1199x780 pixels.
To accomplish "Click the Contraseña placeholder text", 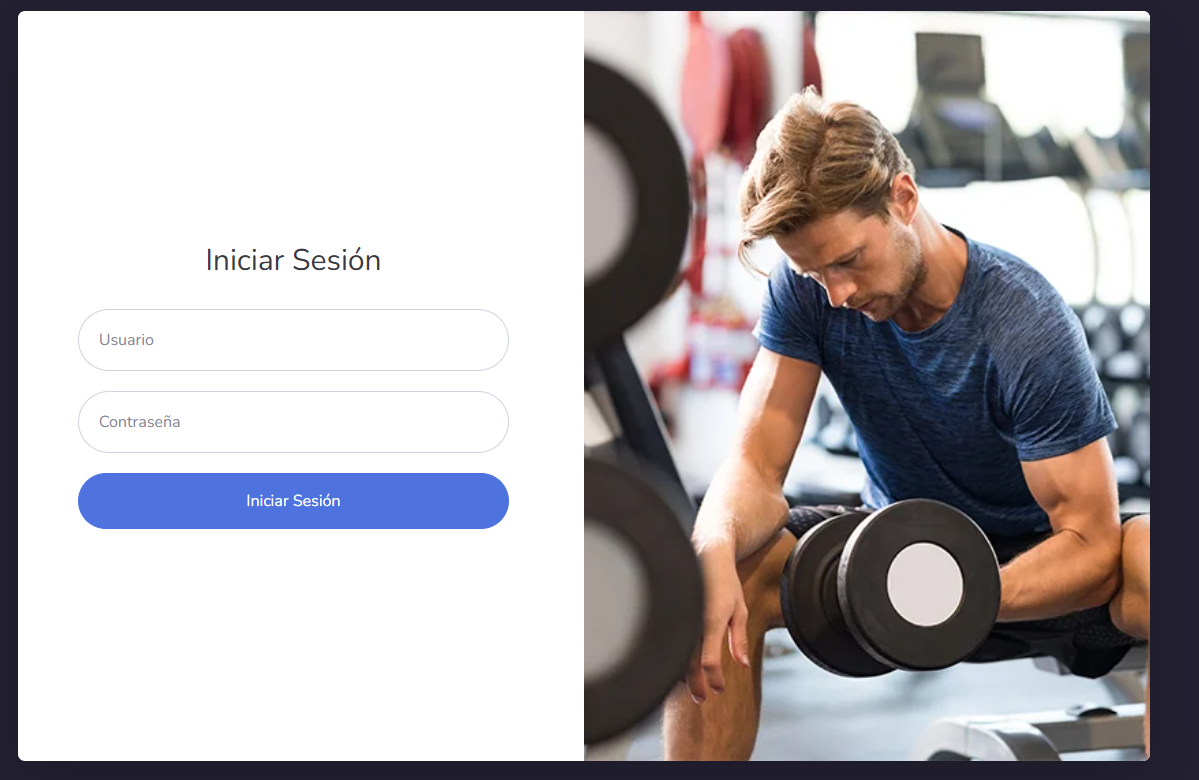I will point(139,422).
